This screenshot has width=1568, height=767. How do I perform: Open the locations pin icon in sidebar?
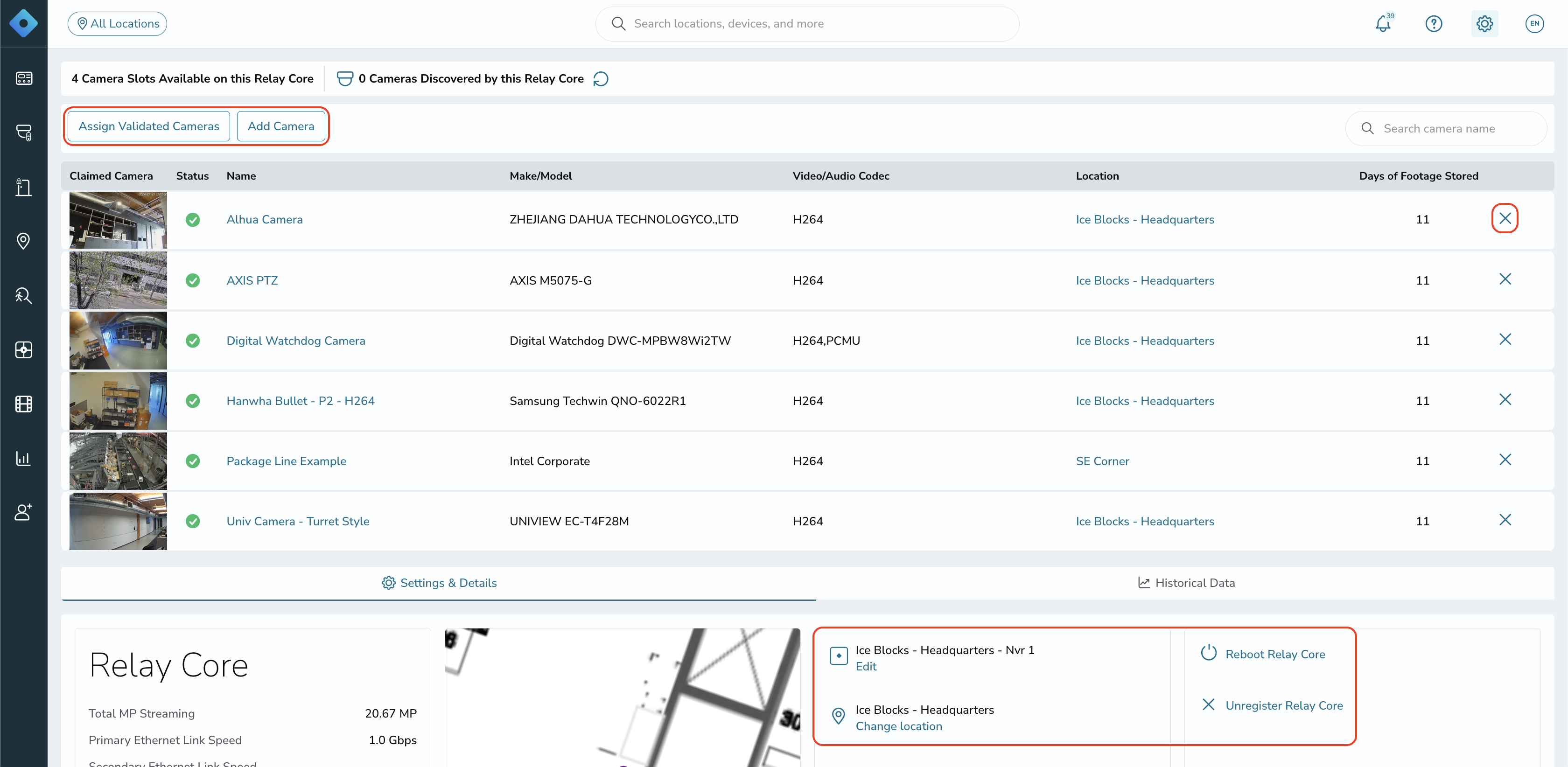click(24, 241)
